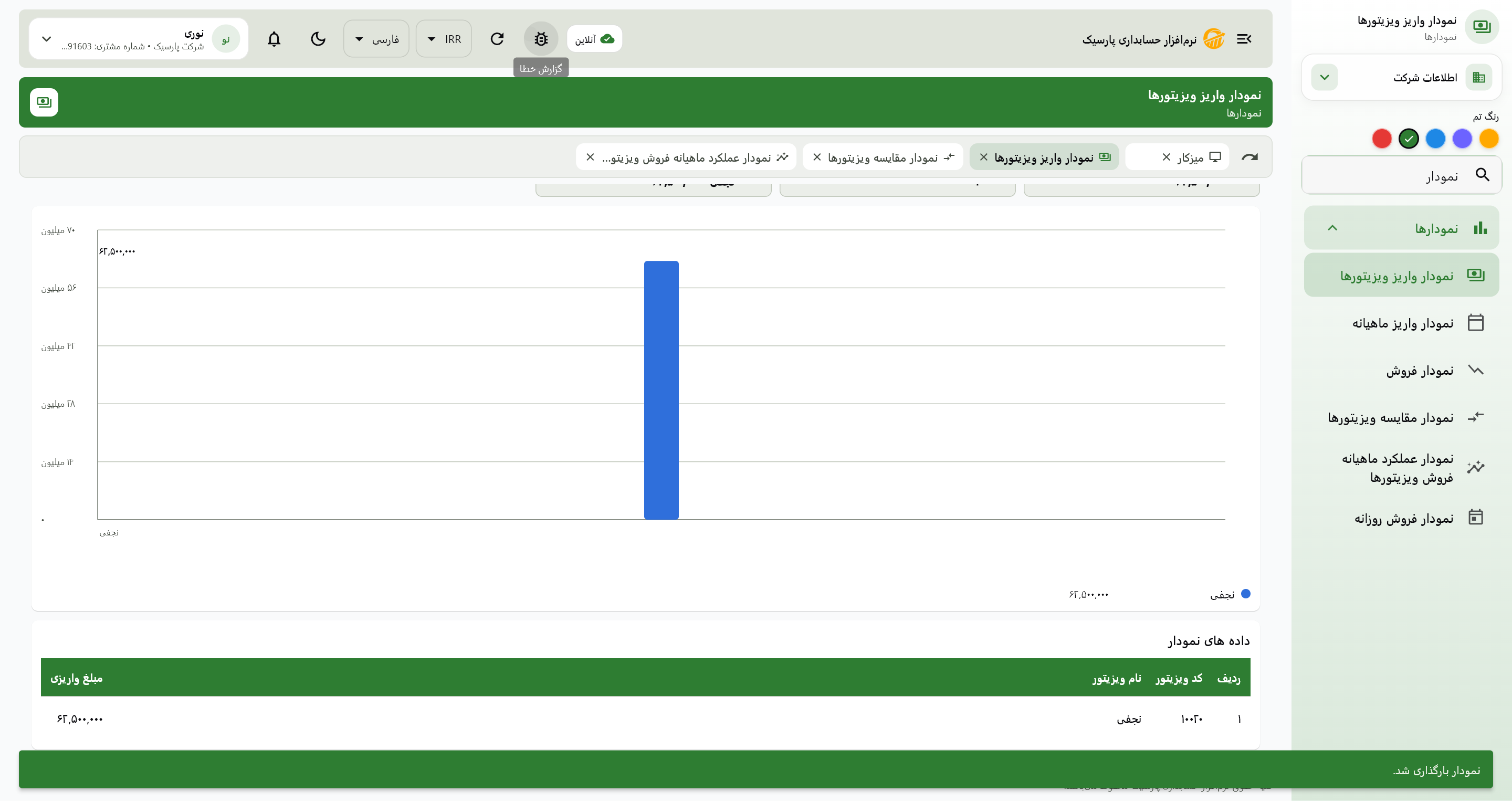Screen dimensions: 1512x801
Task: Click the day calendar icon of نمودار فروش روزانه
Action: 1476,518
